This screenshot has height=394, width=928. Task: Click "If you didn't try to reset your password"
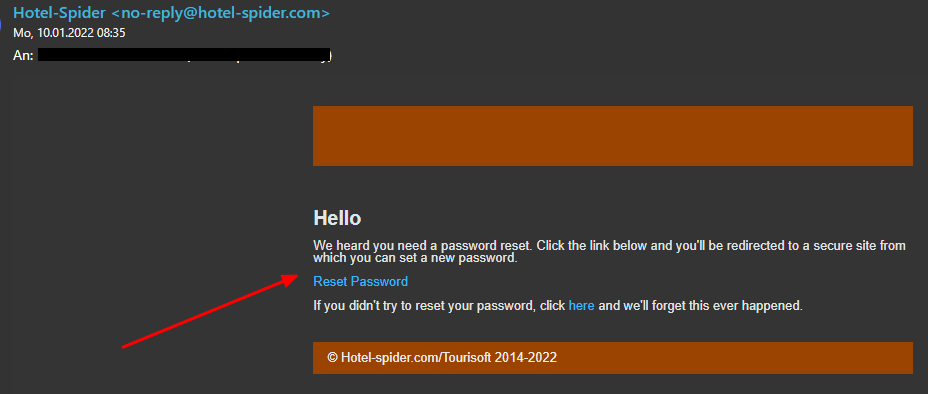tap(424, 306)
